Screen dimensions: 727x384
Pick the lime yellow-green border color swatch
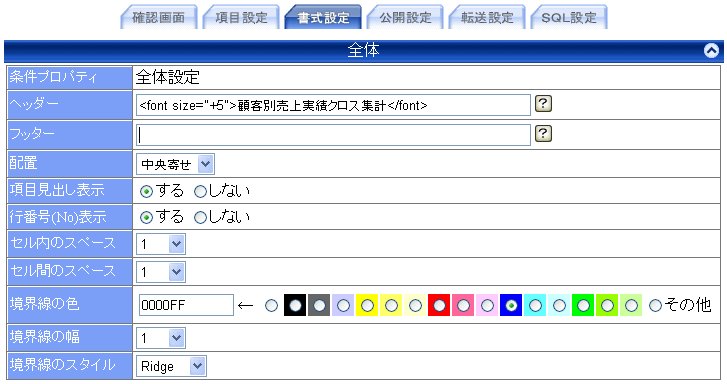pyautogui.click(x=607, y=305)
